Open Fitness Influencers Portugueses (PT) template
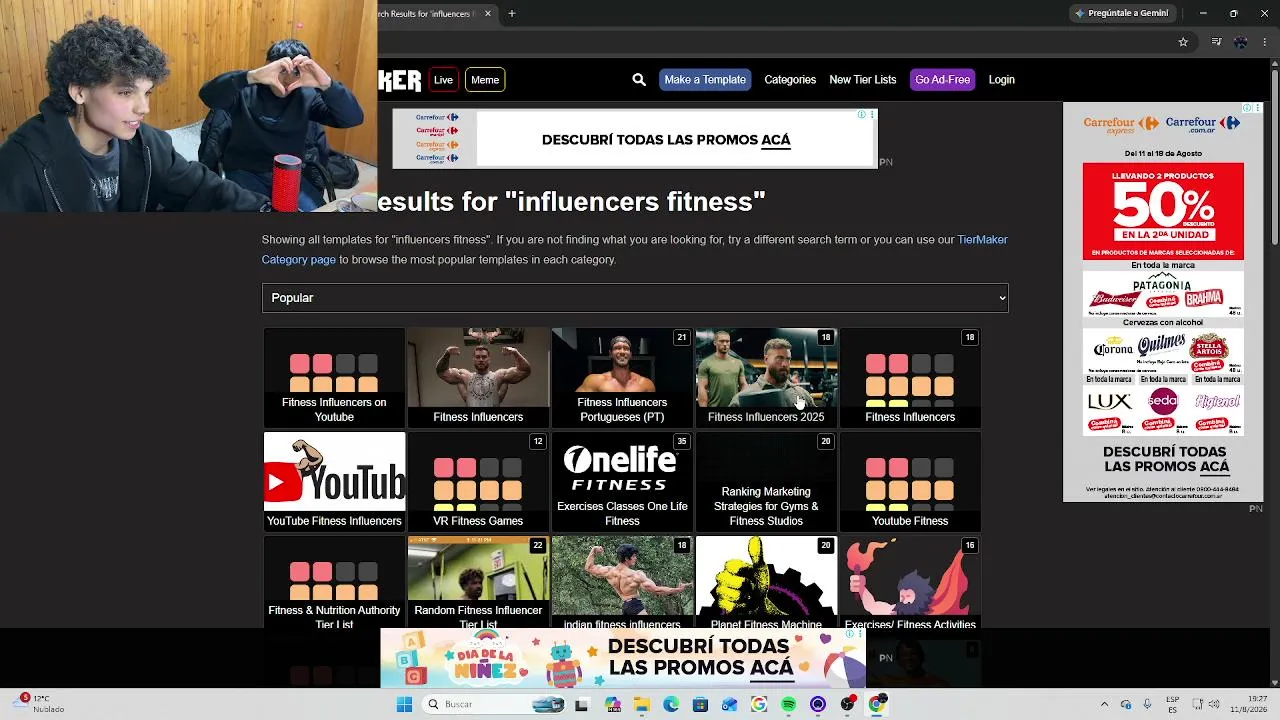 622,378
